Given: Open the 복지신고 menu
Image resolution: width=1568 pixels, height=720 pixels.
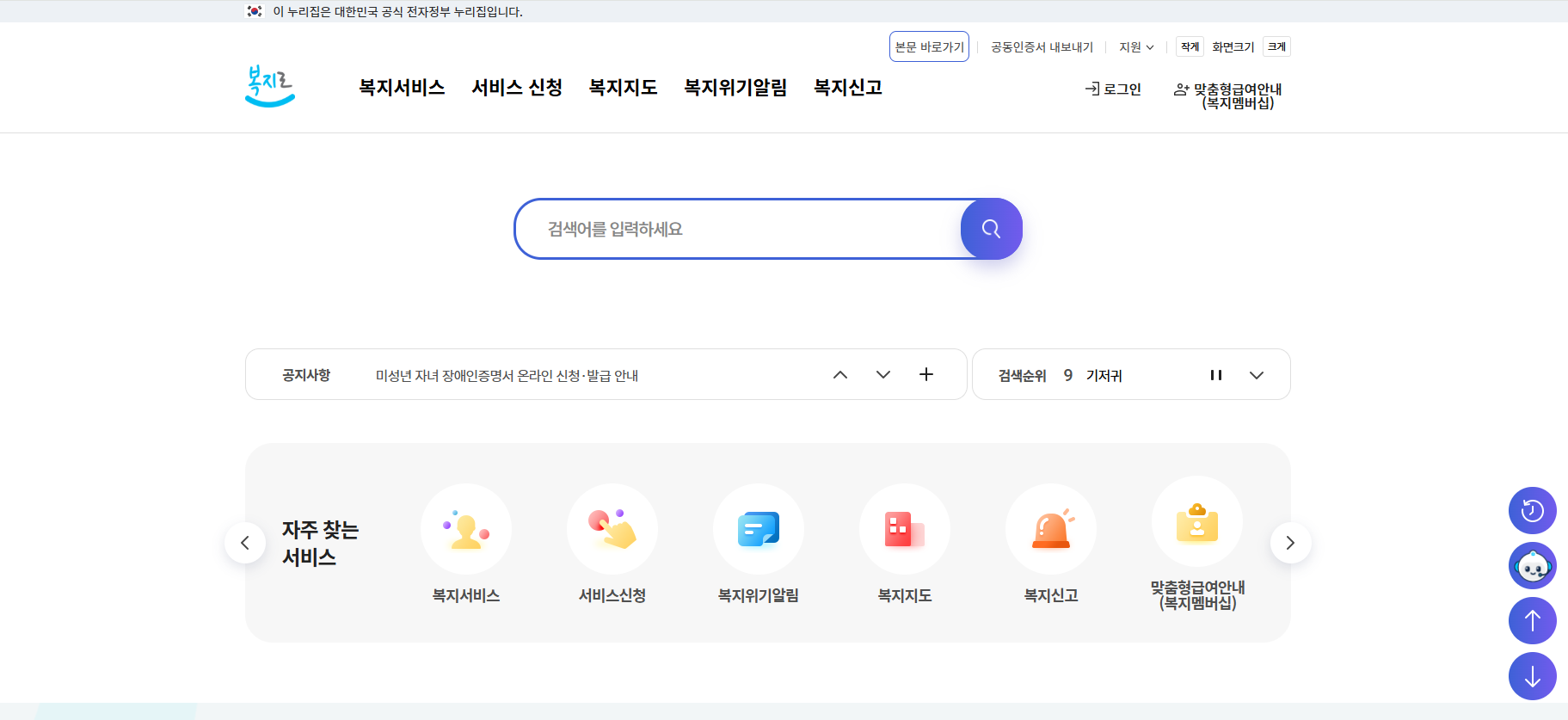Looking at the screenshot, I should [848, 88].
